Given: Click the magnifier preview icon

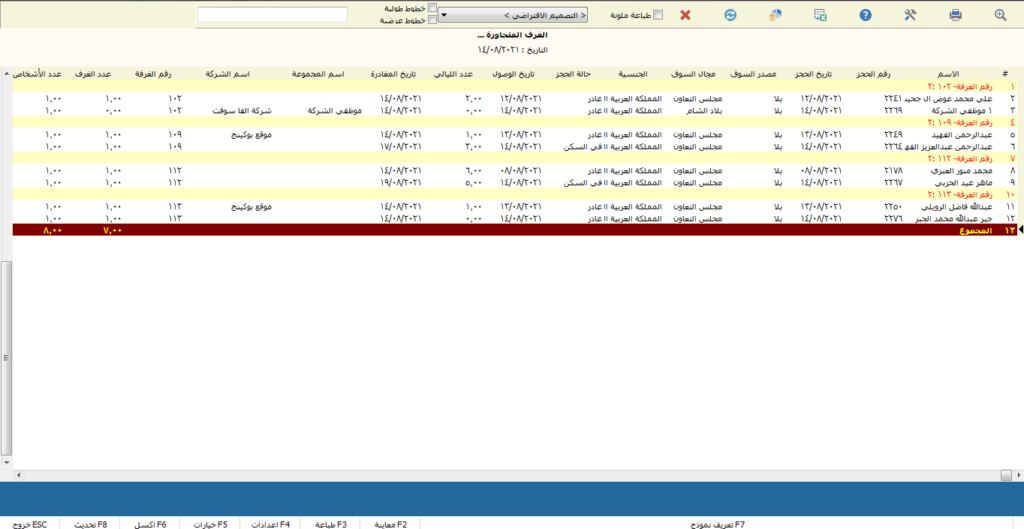Looking at the screenshot, I should [x=1000, y=15].
